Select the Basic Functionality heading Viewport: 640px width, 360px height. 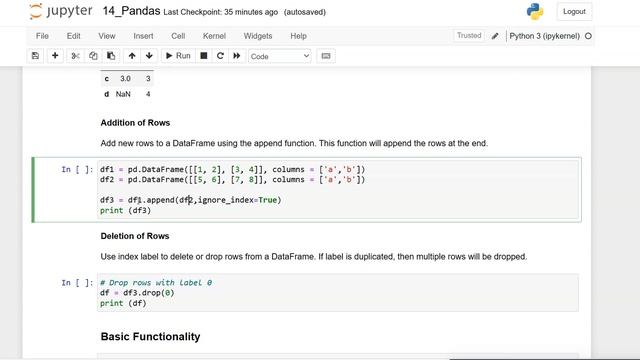tap(150, 337)
